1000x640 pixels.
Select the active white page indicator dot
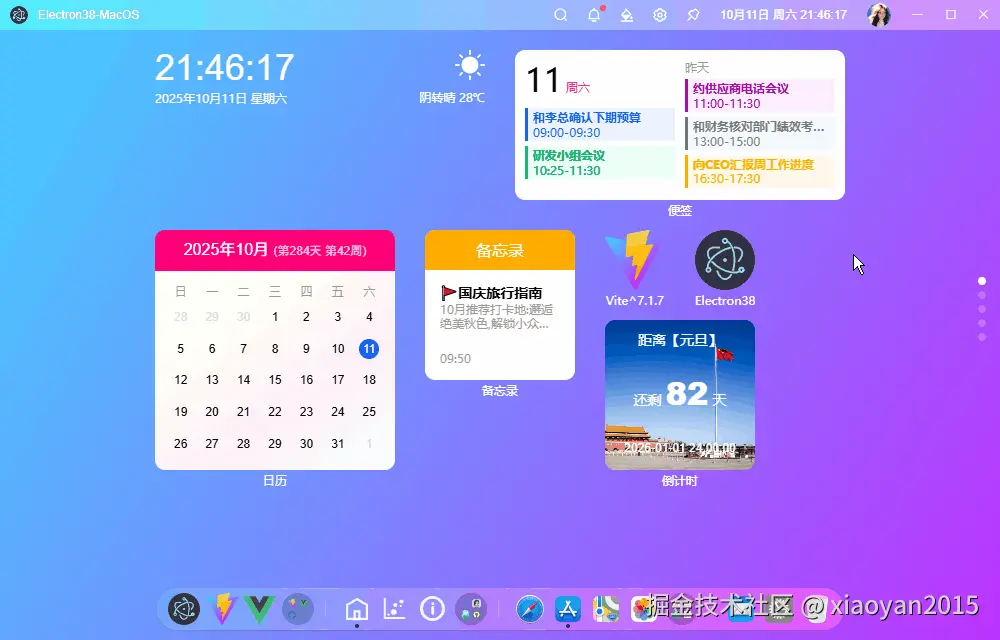click(x=982, y=281)
